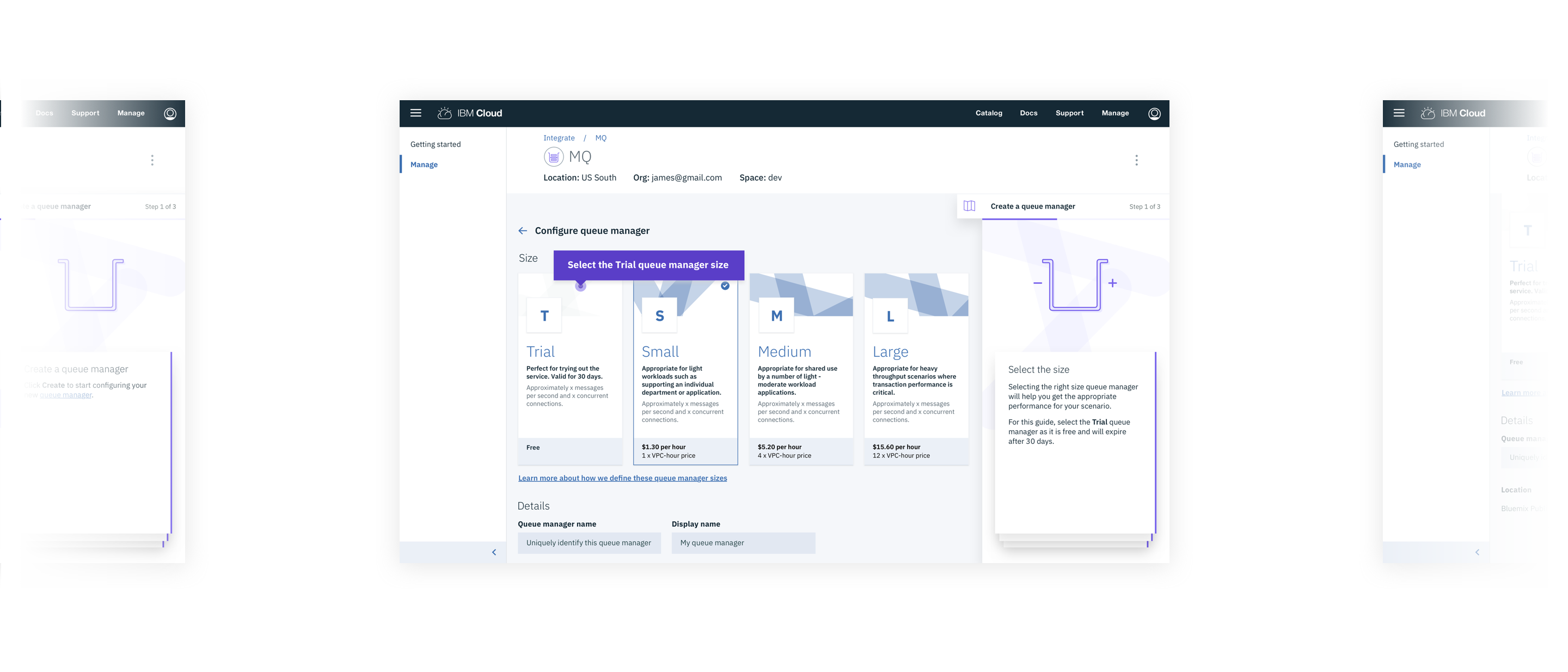This screenshot has height=672, width=1568.
Task: Click the IBM Cloud logo in right-side window
Action: [x=1453, y=113]
